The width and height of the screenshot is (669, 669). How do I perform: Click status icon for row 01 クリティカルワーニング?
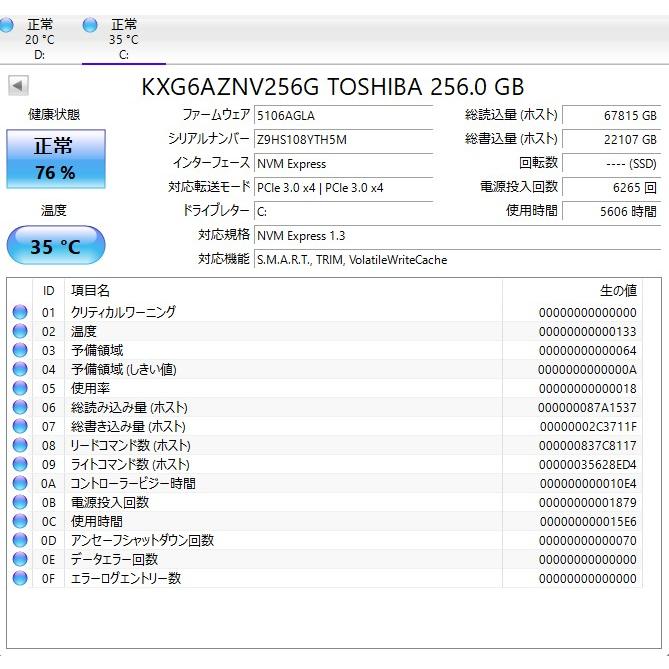pos(20,312)
